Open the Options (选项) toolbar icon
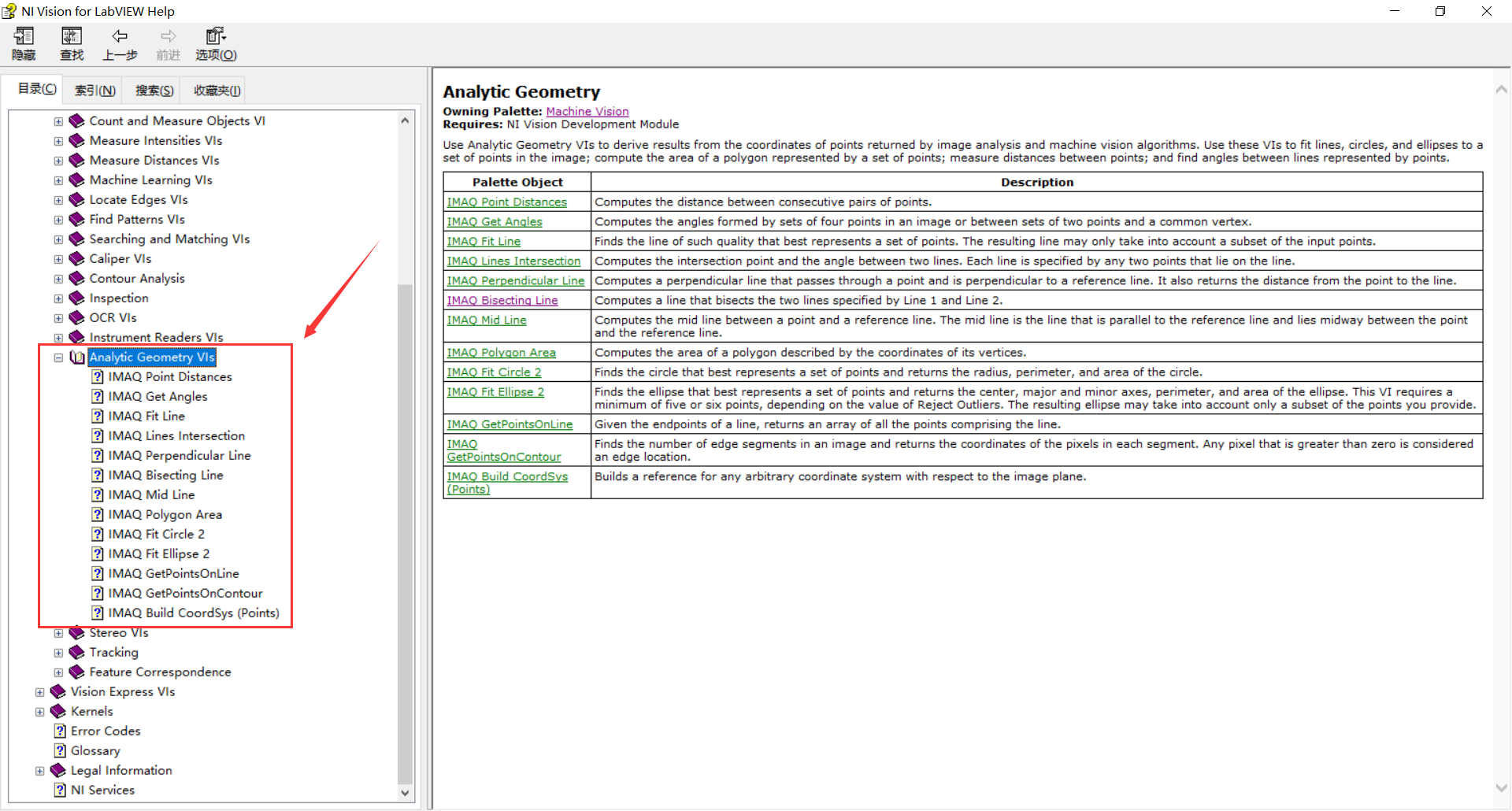Image resolution: width=1512 pixels, height=811 pixels. pos(216,36)
